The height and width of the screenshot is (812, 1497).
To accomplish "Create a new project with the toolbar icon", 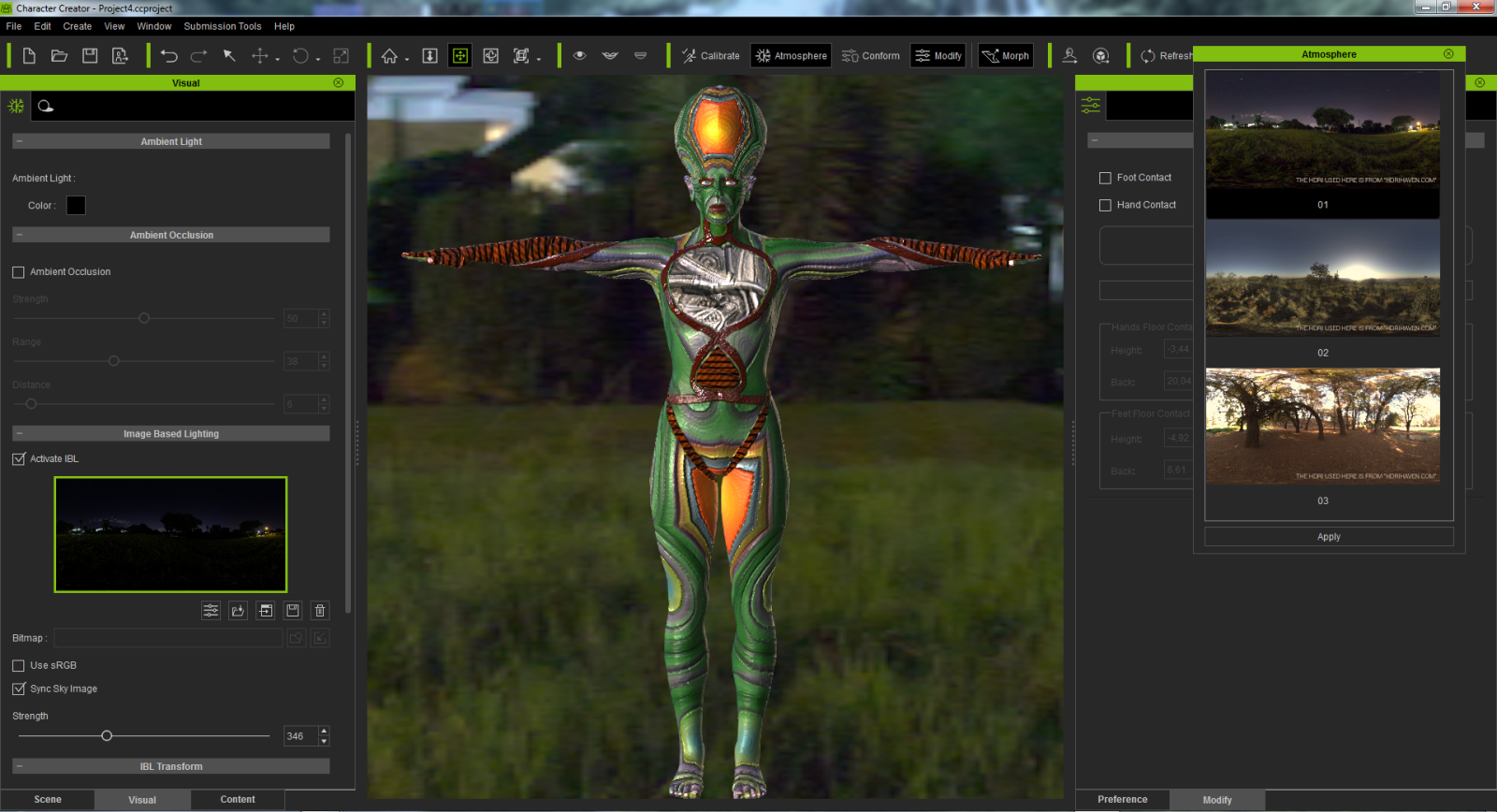I will pos(29,56).
